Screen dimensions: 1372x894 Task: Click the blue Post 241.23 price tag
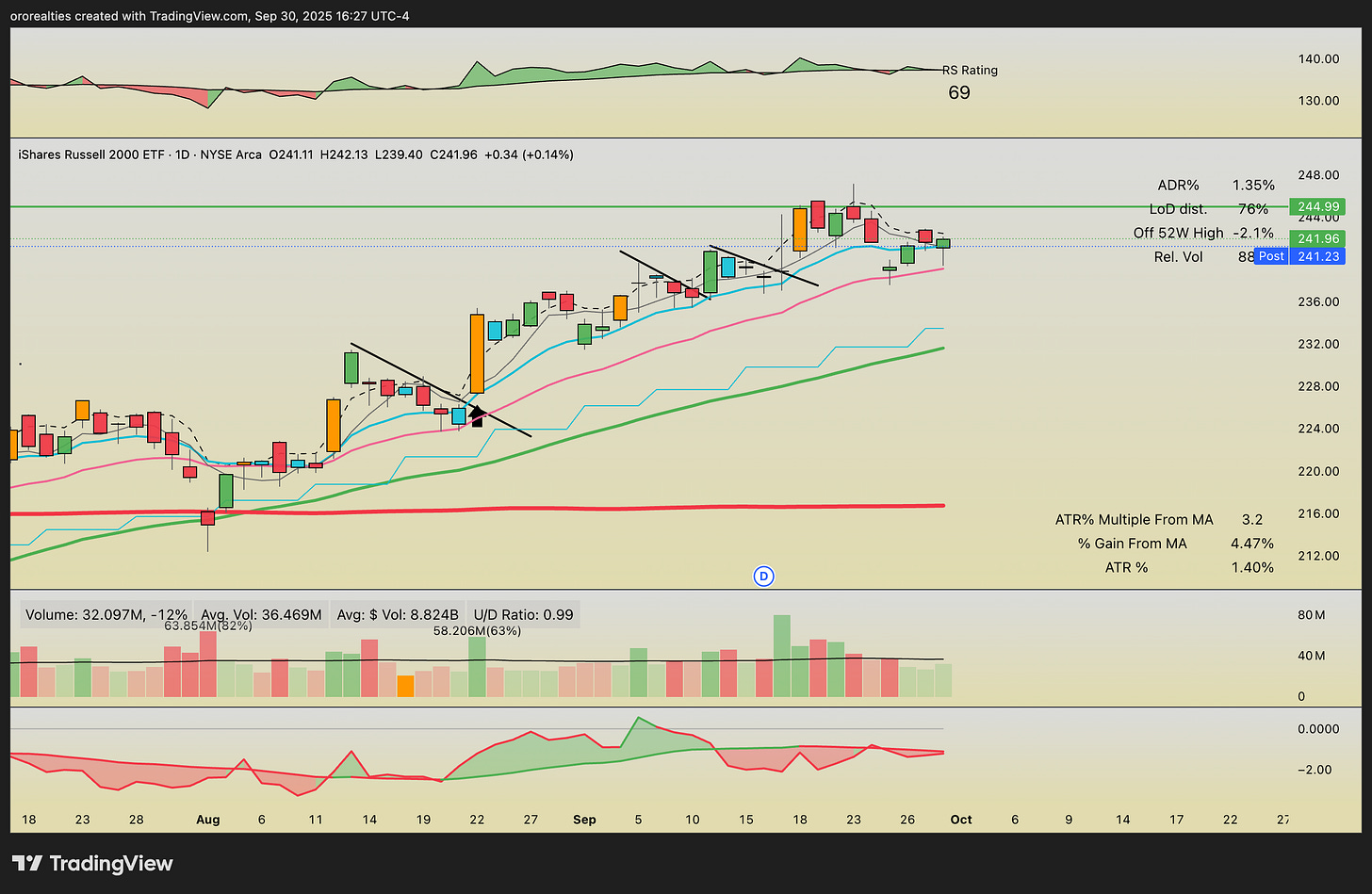(1300, 256)
